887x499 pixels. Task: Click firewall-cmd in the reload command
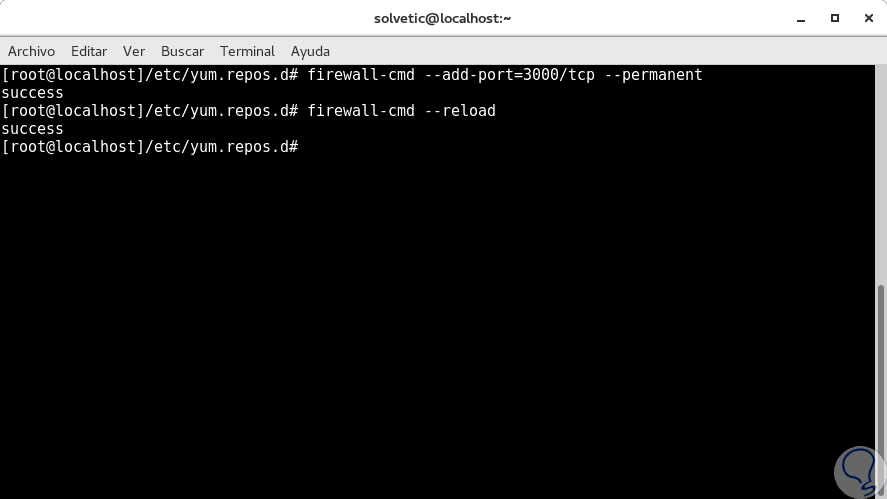(x=360, y=111)
